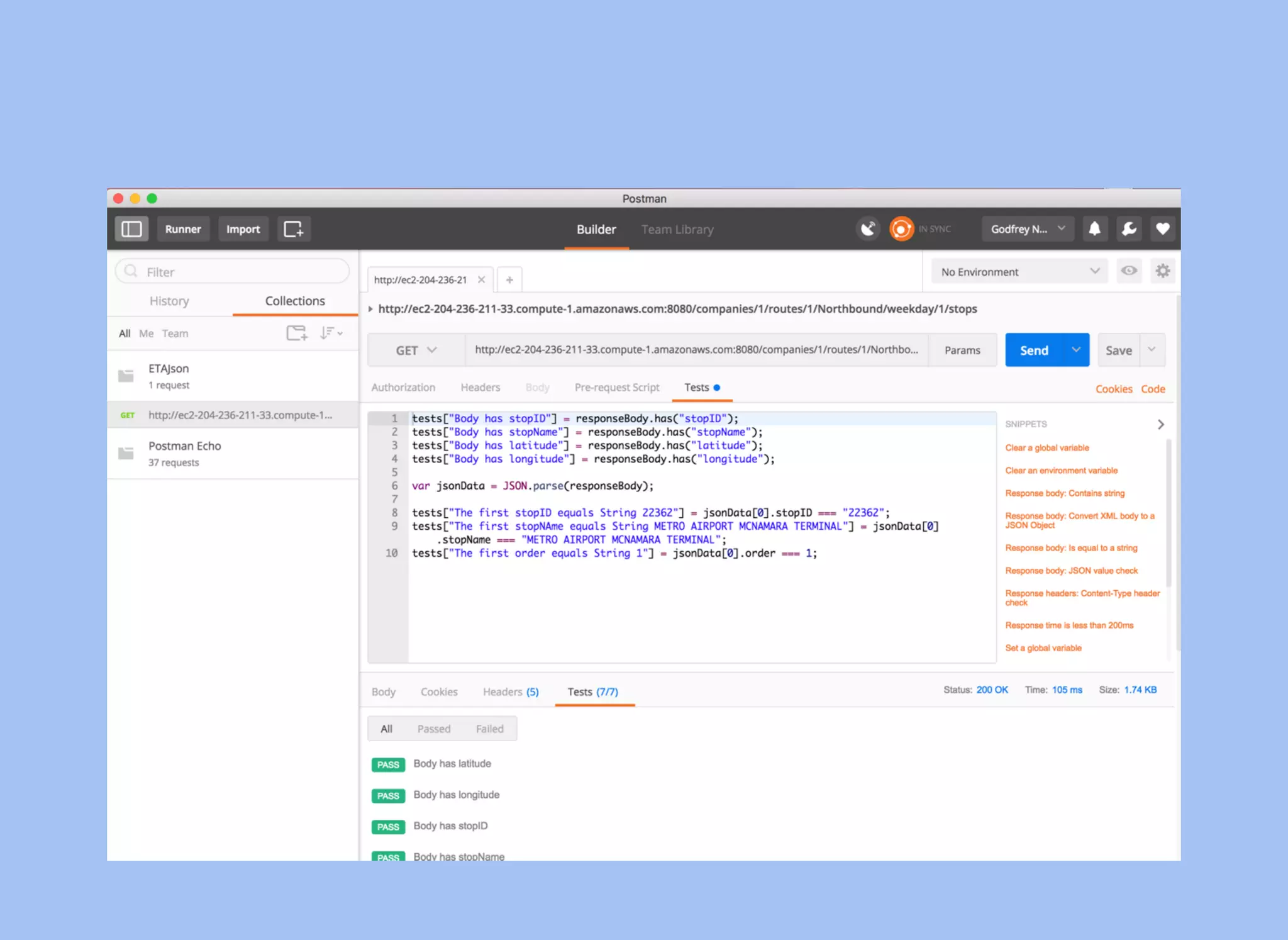Click the new collection folder icon
This screenshot has height=940, width=1288.
[296, 333]
